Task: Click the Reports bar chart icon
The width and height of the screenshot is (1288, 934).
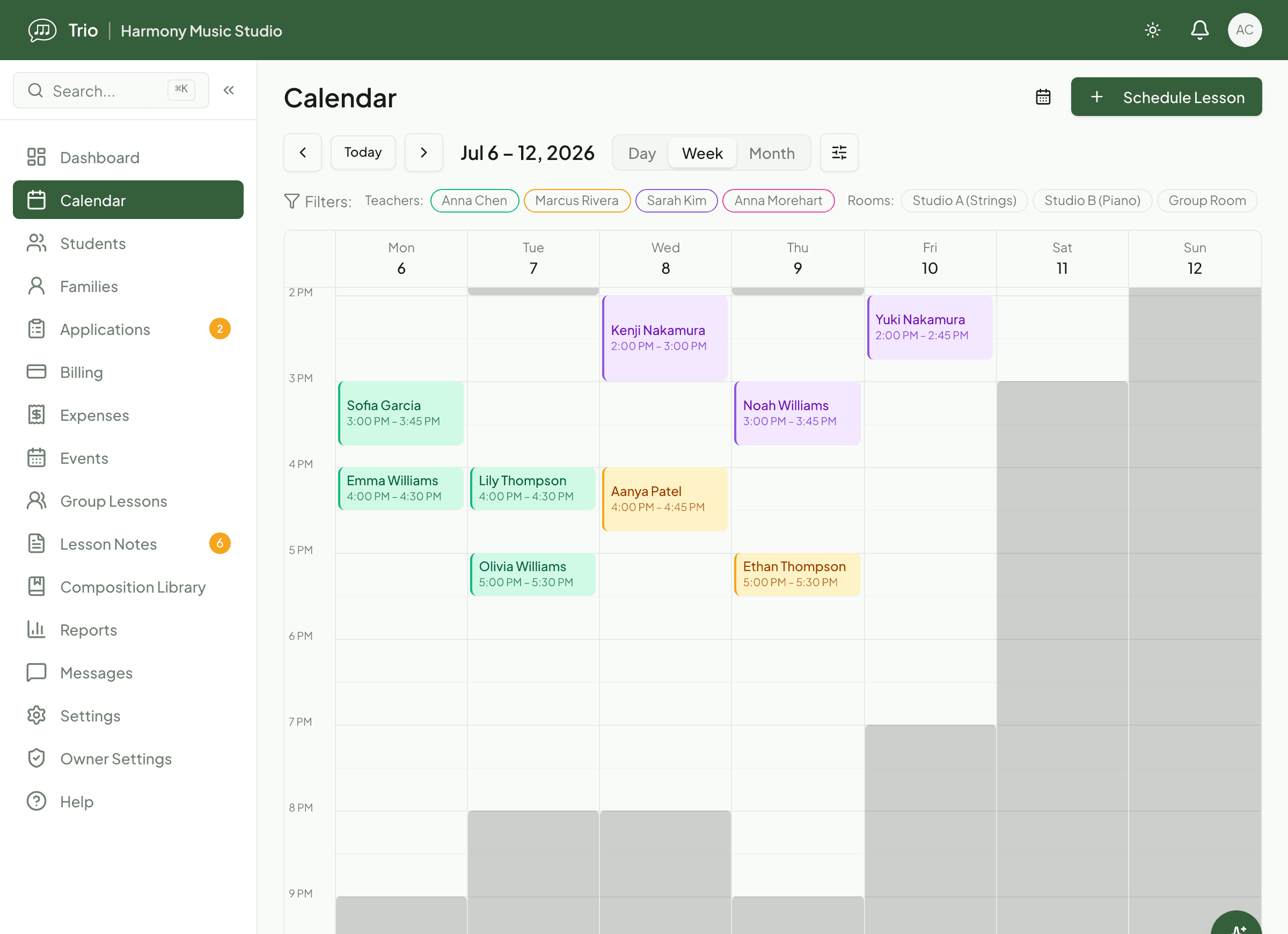Action: click(36, 630)
